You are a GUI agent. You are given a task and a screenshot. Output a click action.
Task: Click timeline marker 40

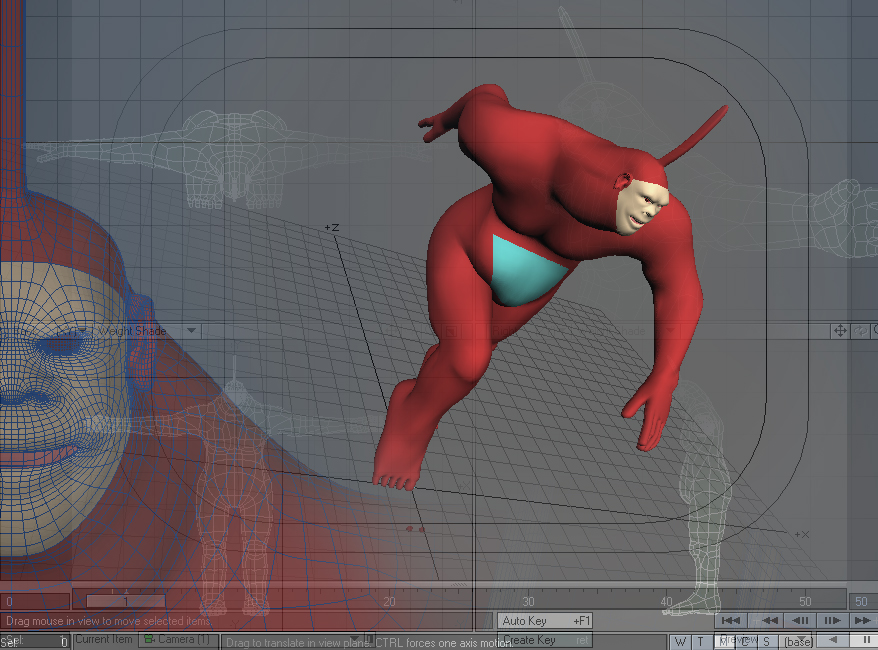(666, 601)
